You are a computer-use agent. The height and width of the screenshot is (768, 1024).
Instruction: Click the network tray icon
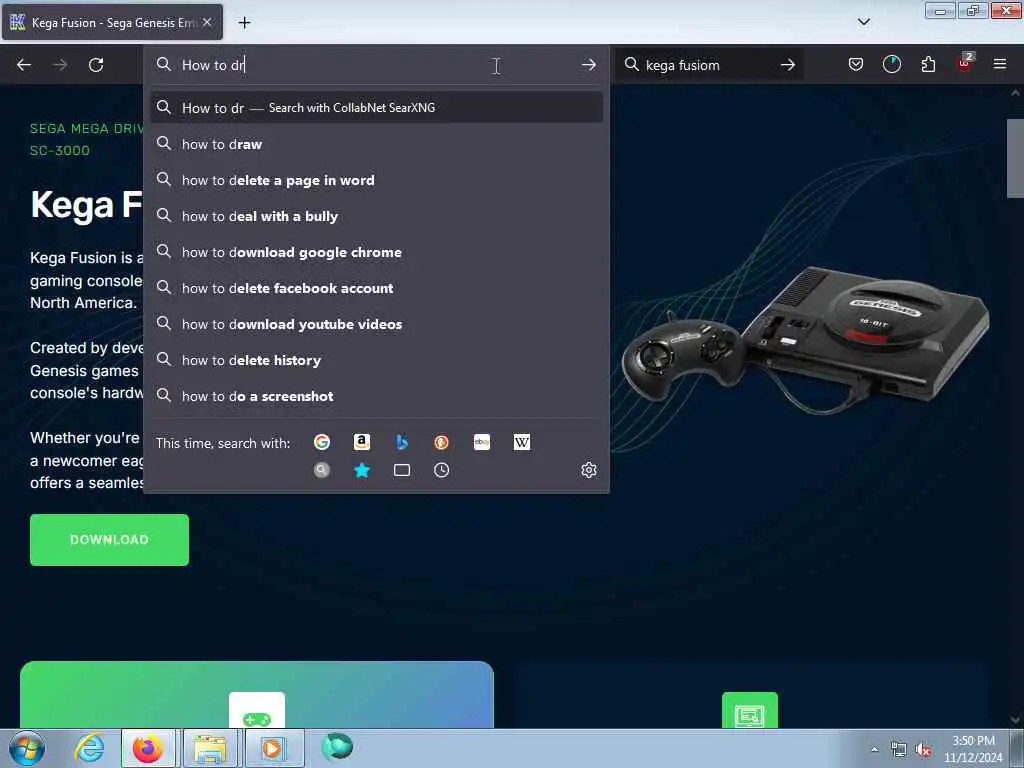click(899, 750)
